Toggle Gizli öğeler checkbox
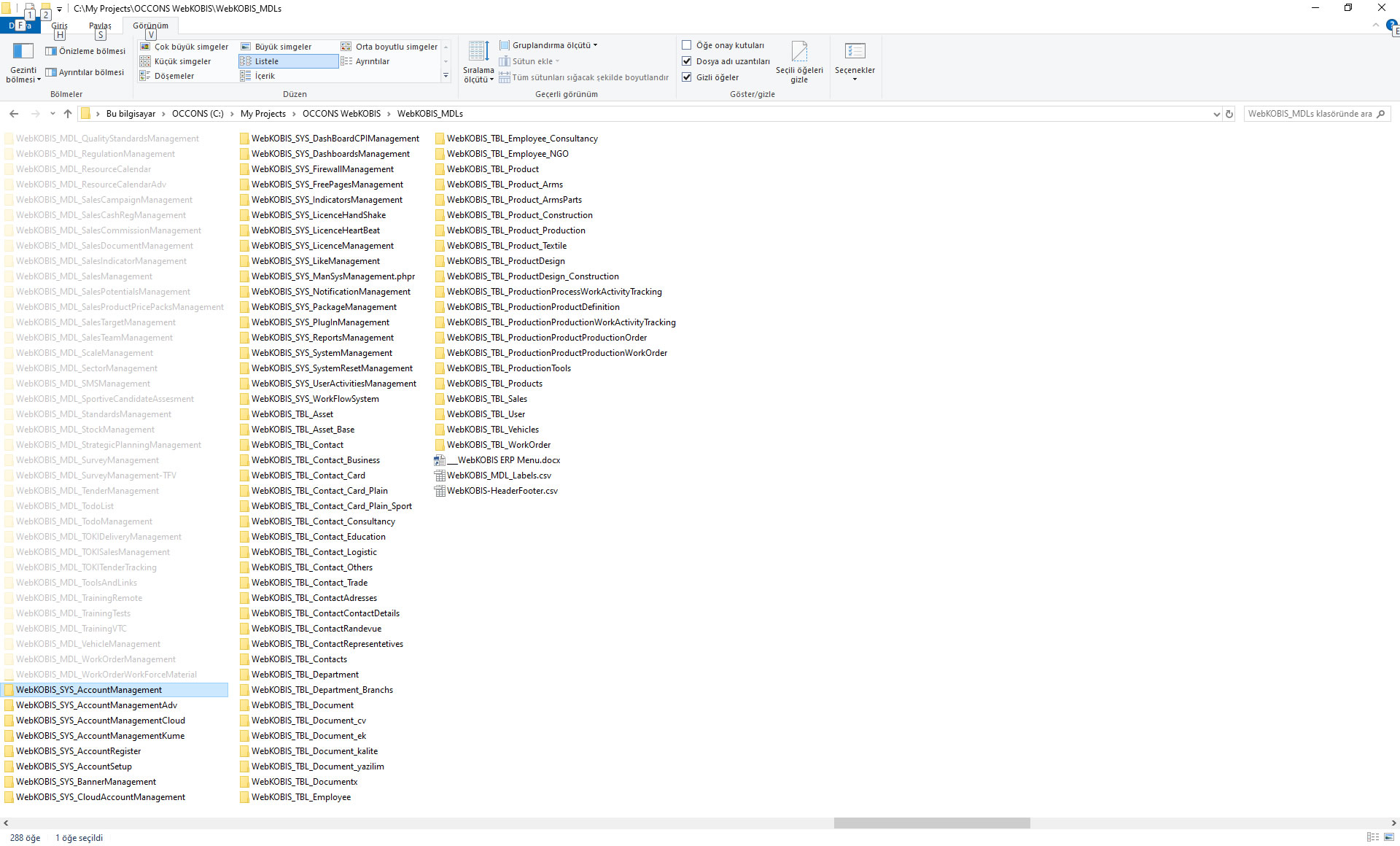 click(x=686, y=77)
